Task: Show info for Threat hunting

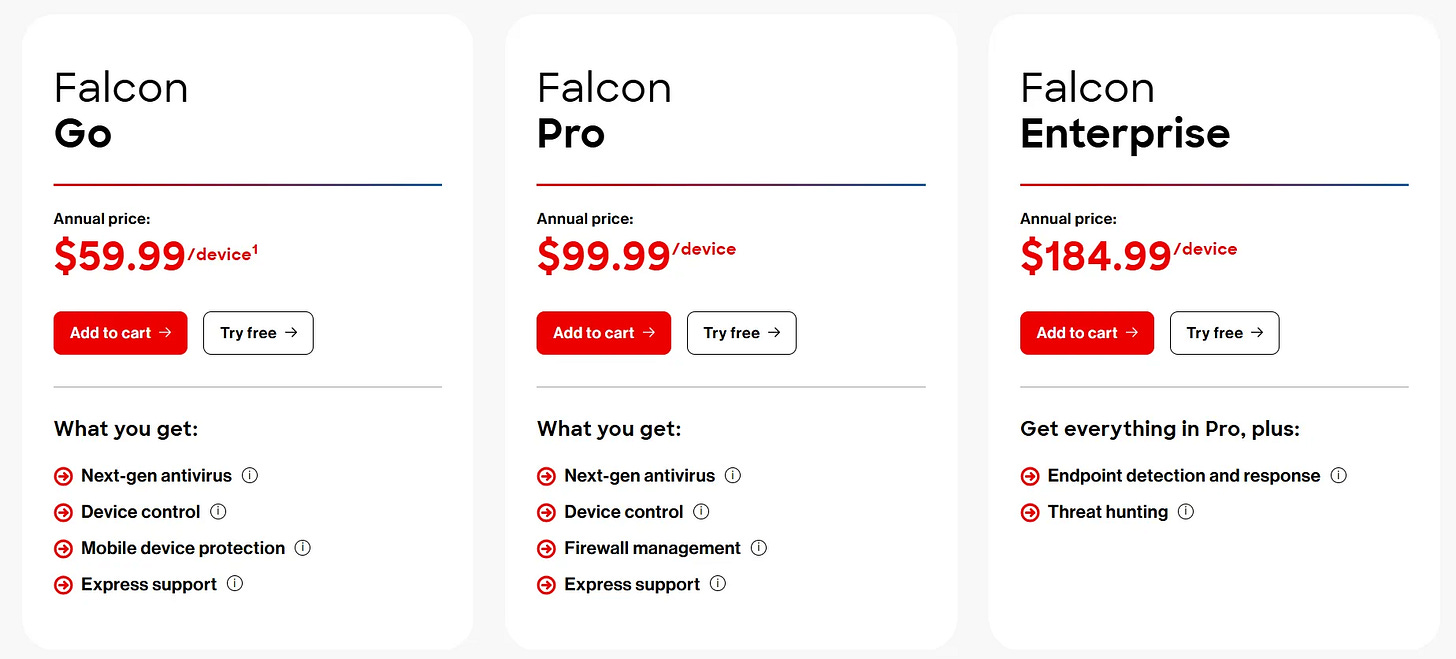Action: coord(1186,511)
